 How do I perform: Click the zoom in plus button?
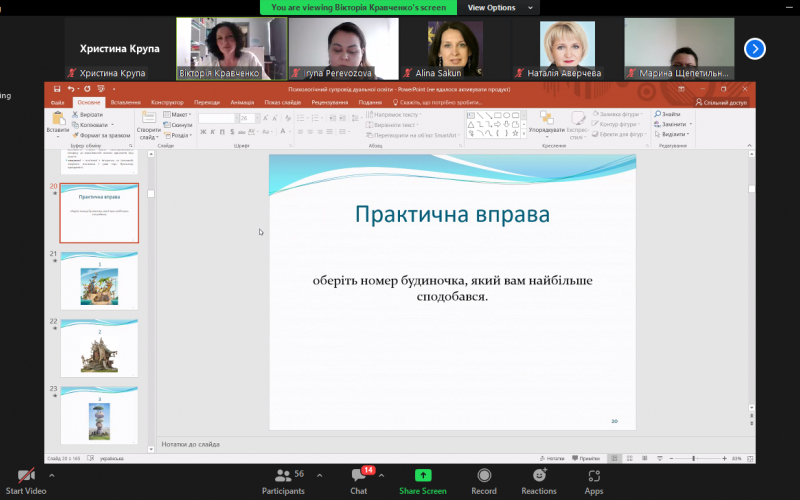[724, 458]
